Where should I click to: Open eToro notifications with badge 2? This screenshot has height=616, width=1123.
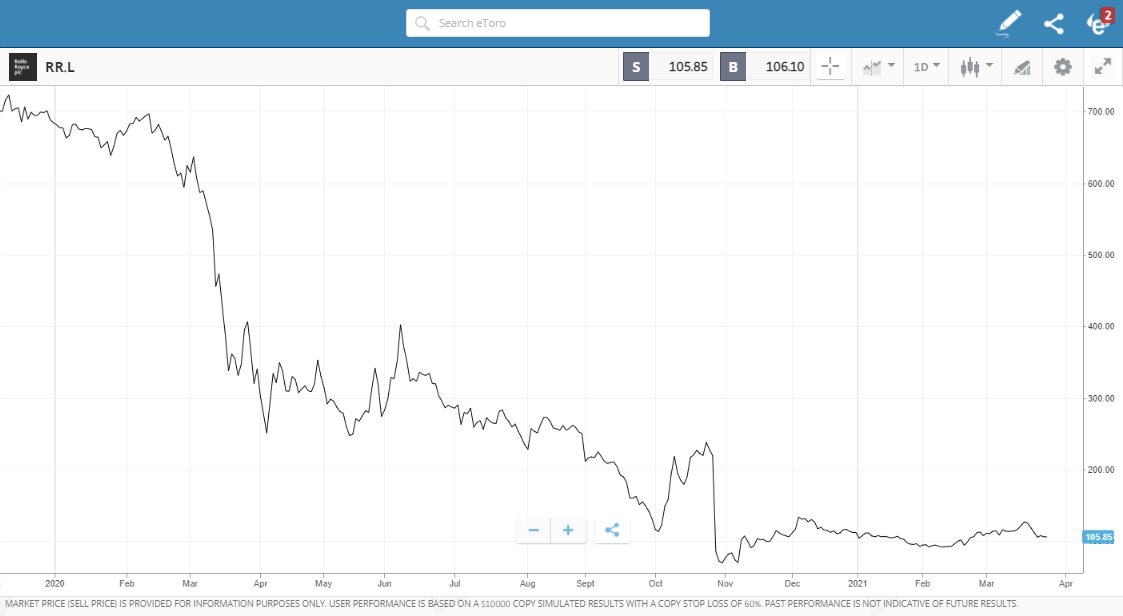coord(1099,23)
